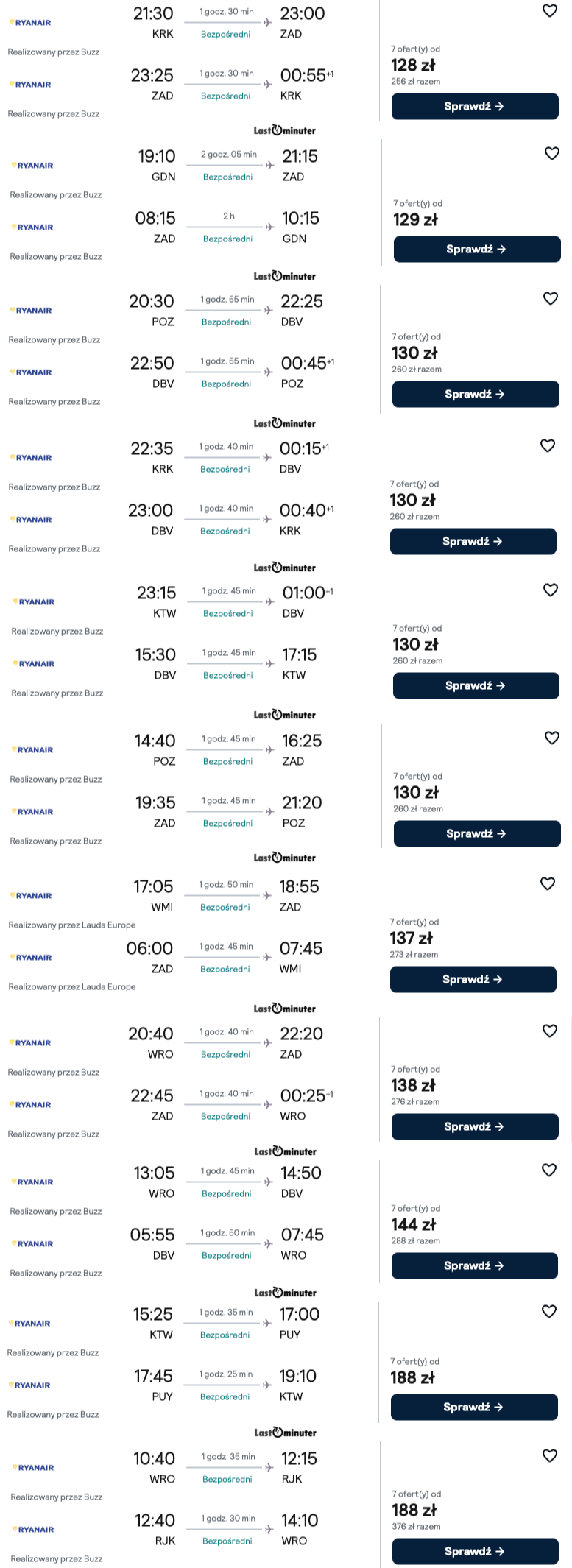Click the heart on the GDN–ZAD 129 zł offer

tap(551, 154)
